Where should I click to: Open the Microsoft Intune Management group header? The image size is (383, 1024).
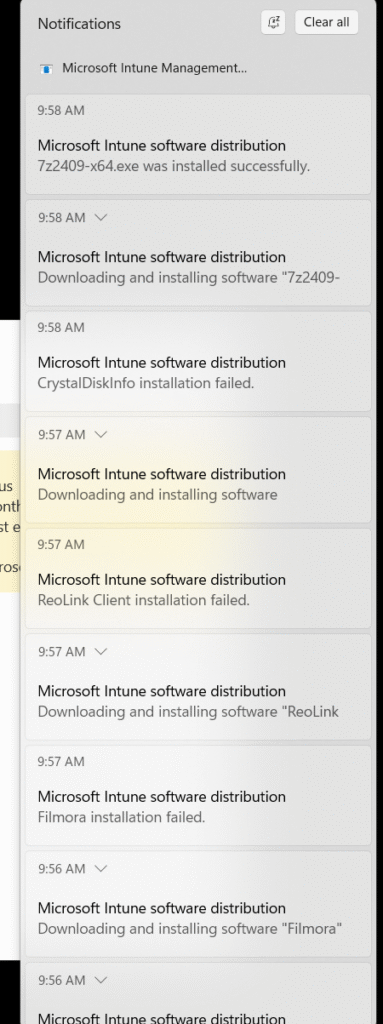click(x=142, y=68)
